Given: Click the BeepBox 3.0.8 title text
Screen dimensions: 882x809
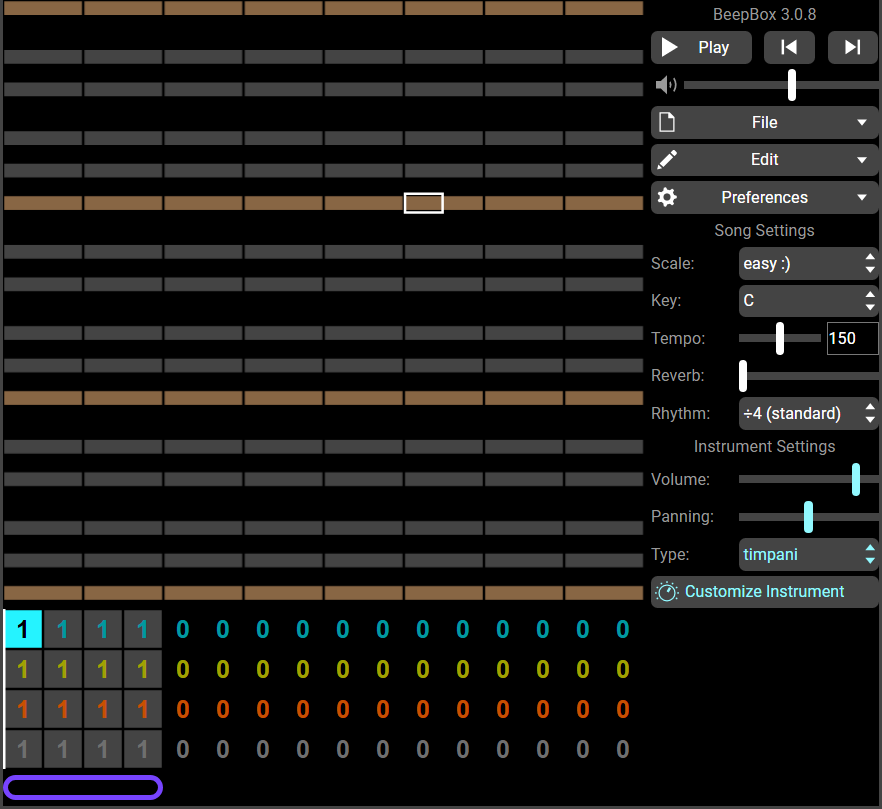Looking at the screenshot, I should (x=764, y=14).
